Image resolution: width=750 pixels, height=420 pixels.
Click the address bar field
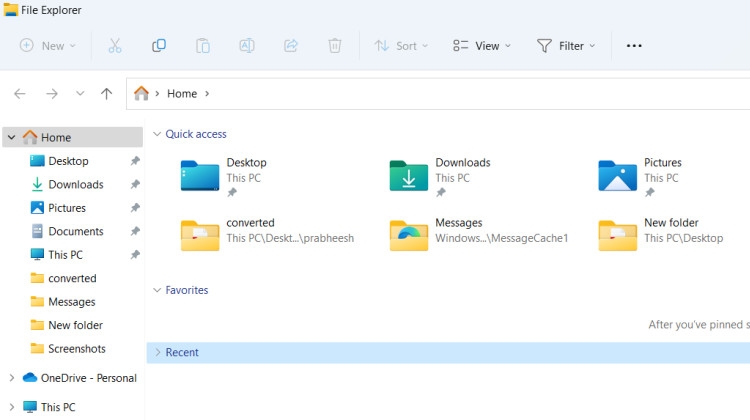coord(438,94)
